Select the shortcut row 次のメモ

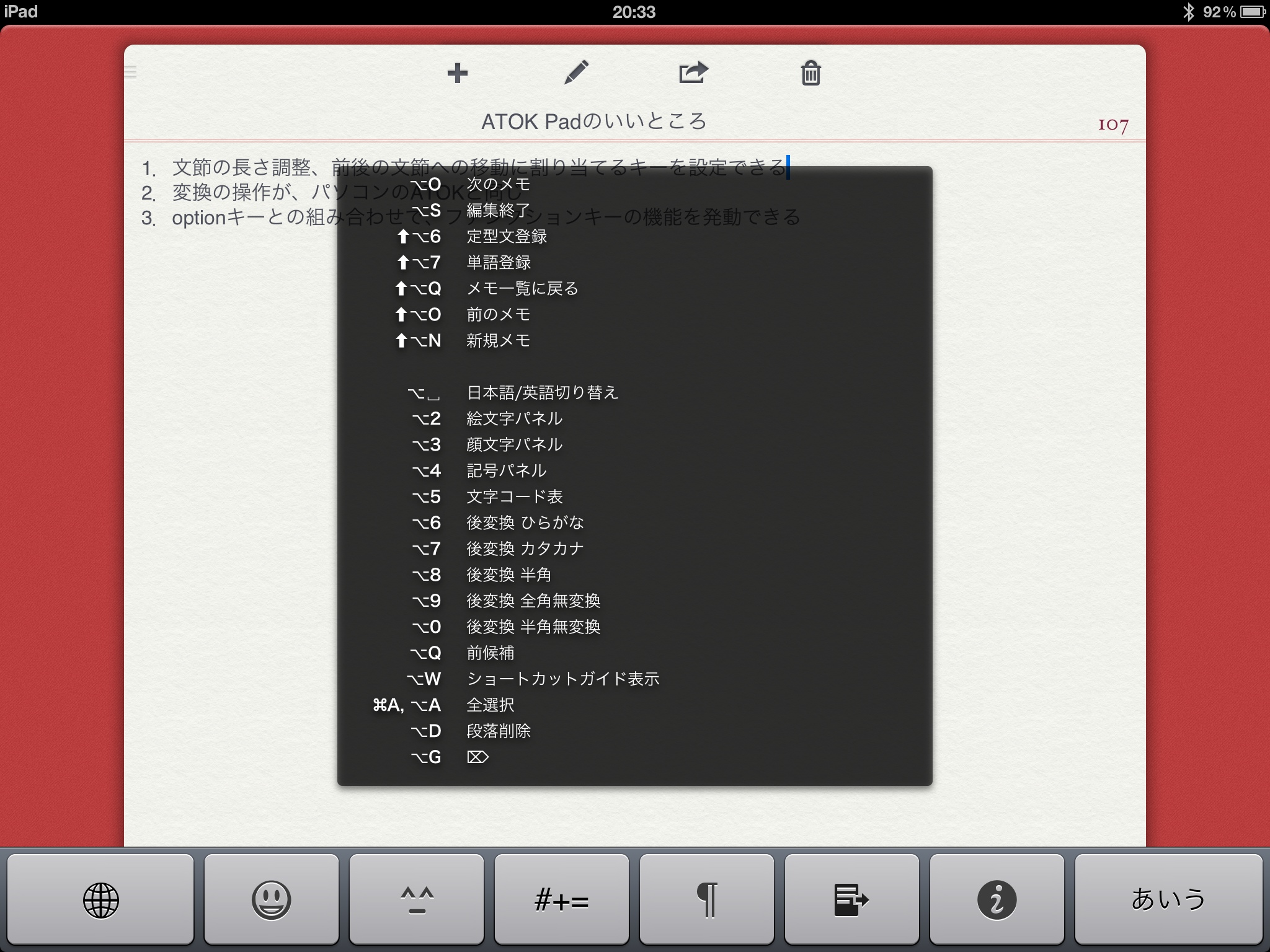coord(635,184)
